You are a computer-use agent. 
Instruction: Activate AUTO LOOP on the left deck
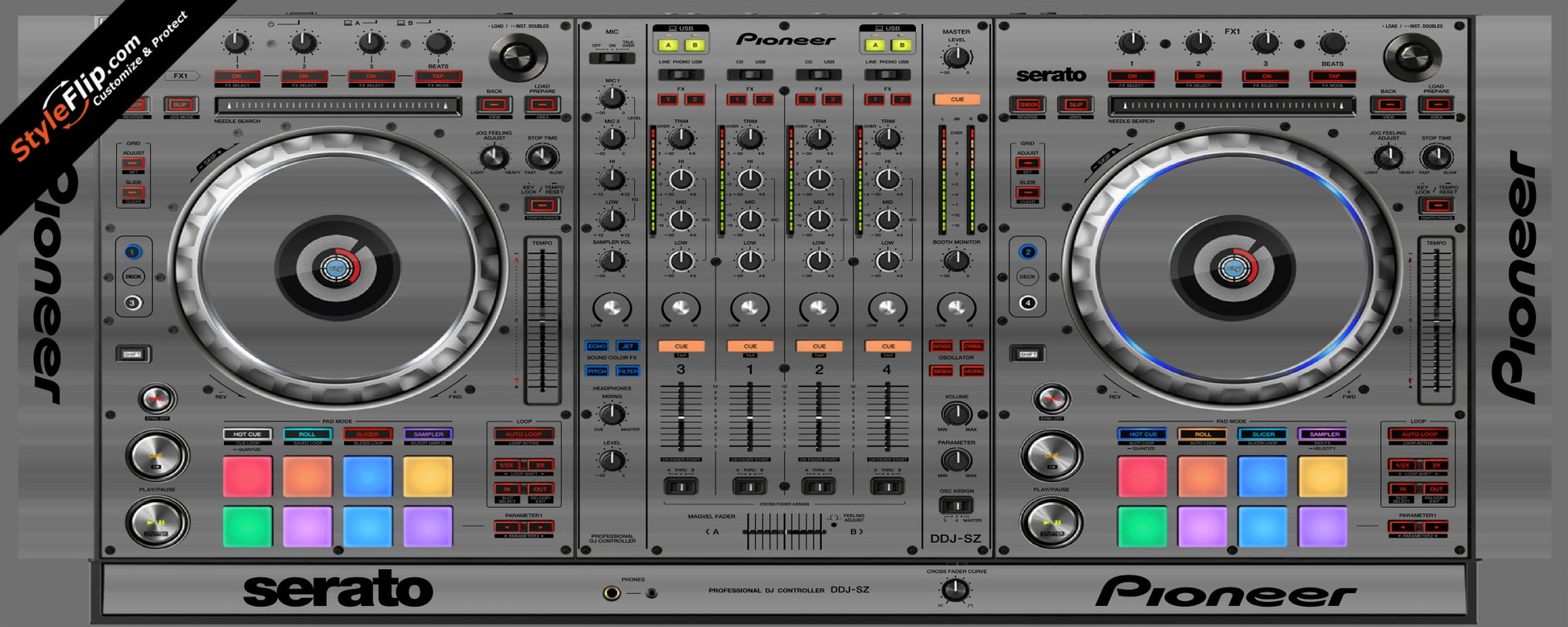[524, 434]
